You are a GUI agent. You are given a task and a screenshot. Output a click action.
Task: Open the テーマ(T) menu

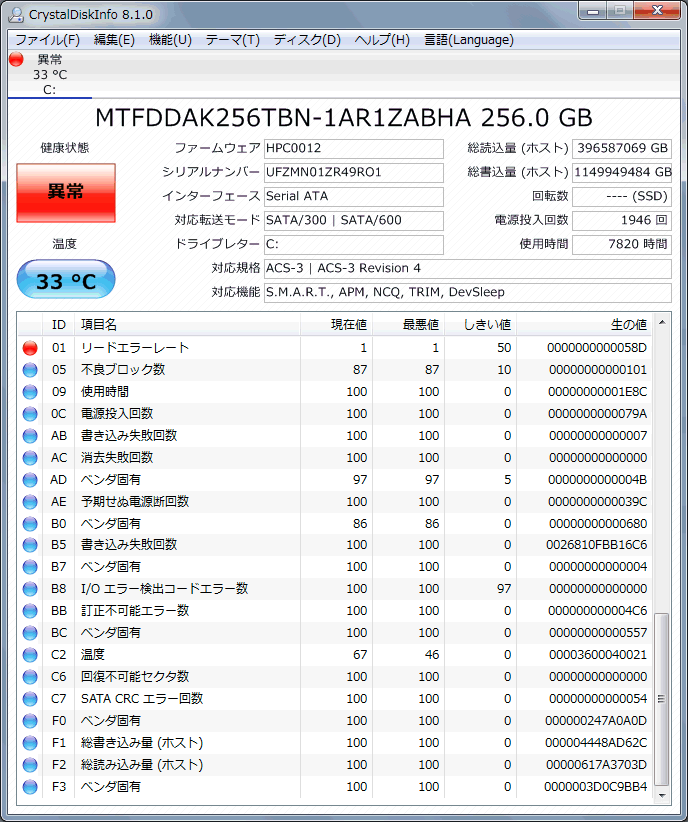click(232, 40)
